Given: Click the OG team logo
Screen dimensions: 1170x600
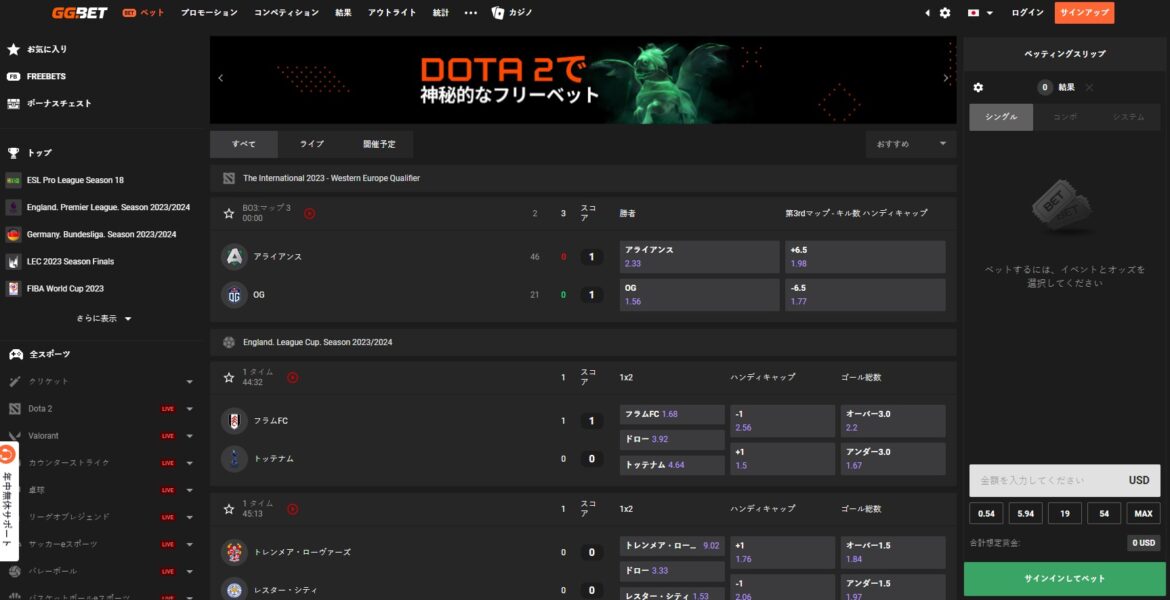Looking at the screenshot, I should coord(234,295).
